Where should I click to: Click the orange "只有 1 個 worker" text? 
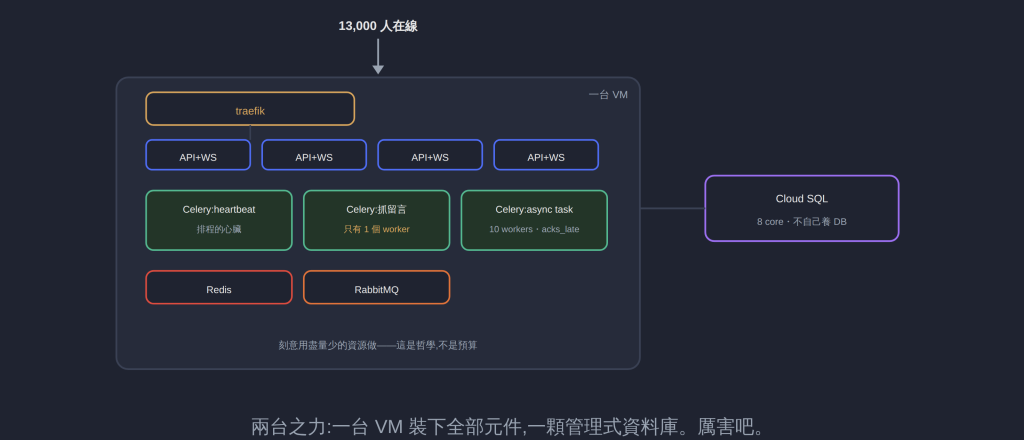376,229
